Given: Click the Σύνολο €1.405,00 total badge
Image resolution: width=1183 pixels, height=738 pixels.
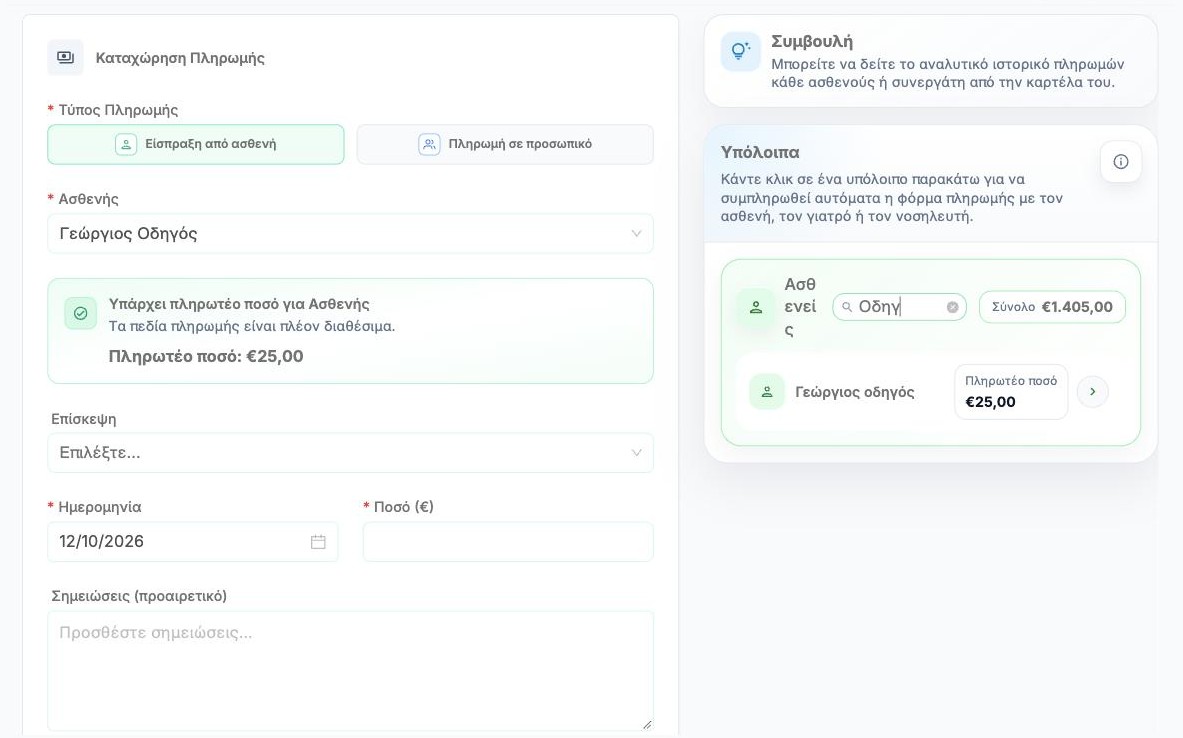Looking at the screenshot, I should pos(1052,307).
